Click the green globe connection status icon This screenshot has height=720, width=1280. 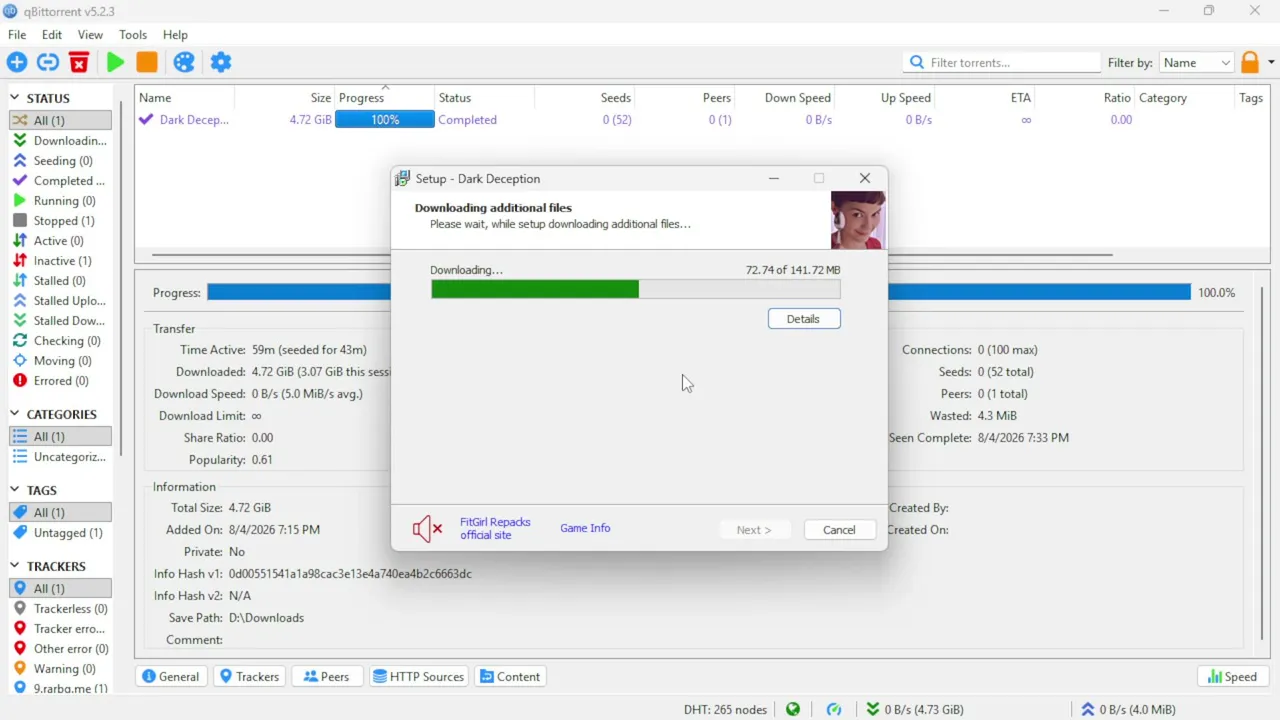click(793, 709)
